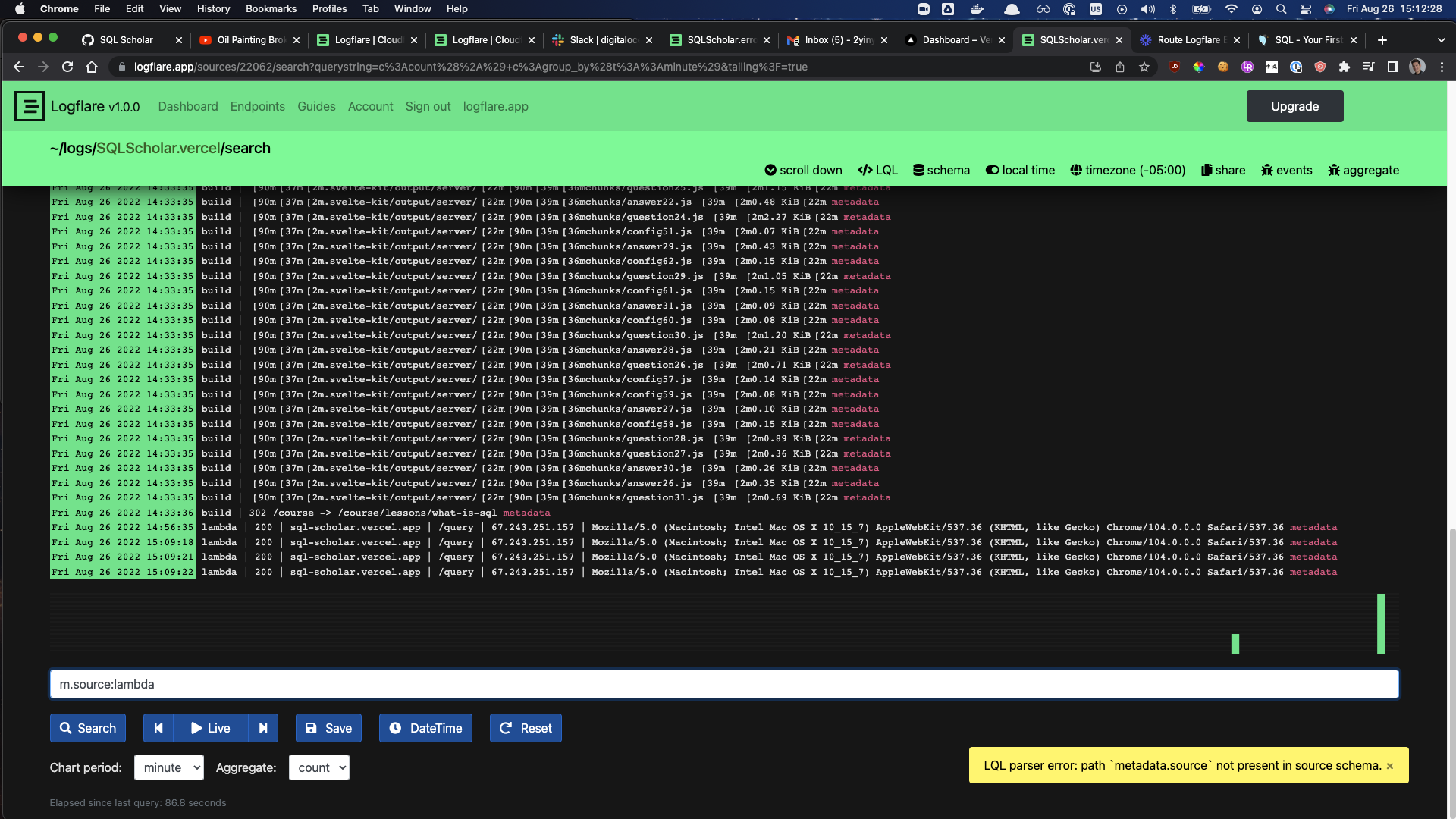Click the Upgrade button

pos(1294,106)
